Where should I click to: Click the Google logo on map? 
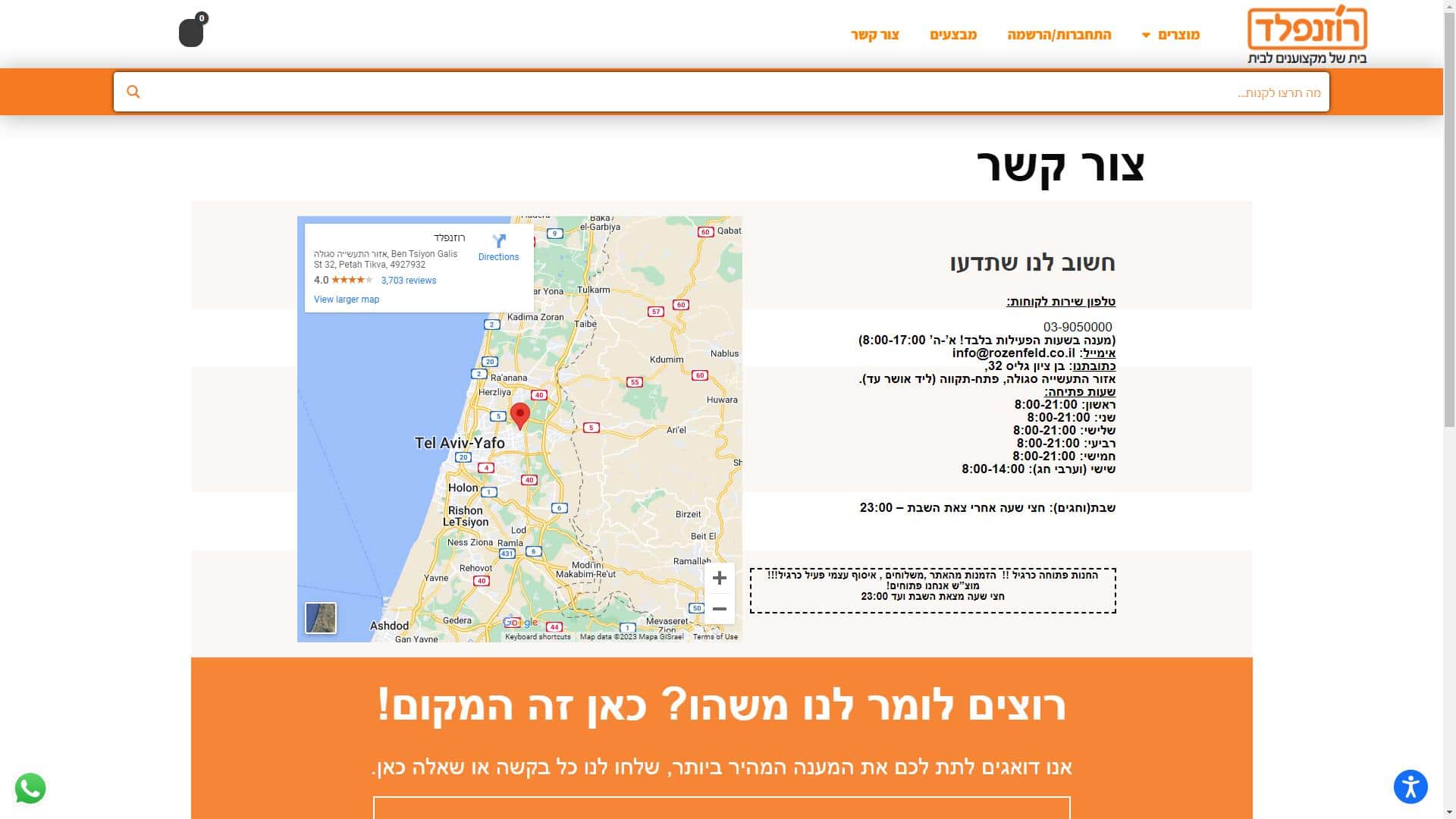[521, 623]
